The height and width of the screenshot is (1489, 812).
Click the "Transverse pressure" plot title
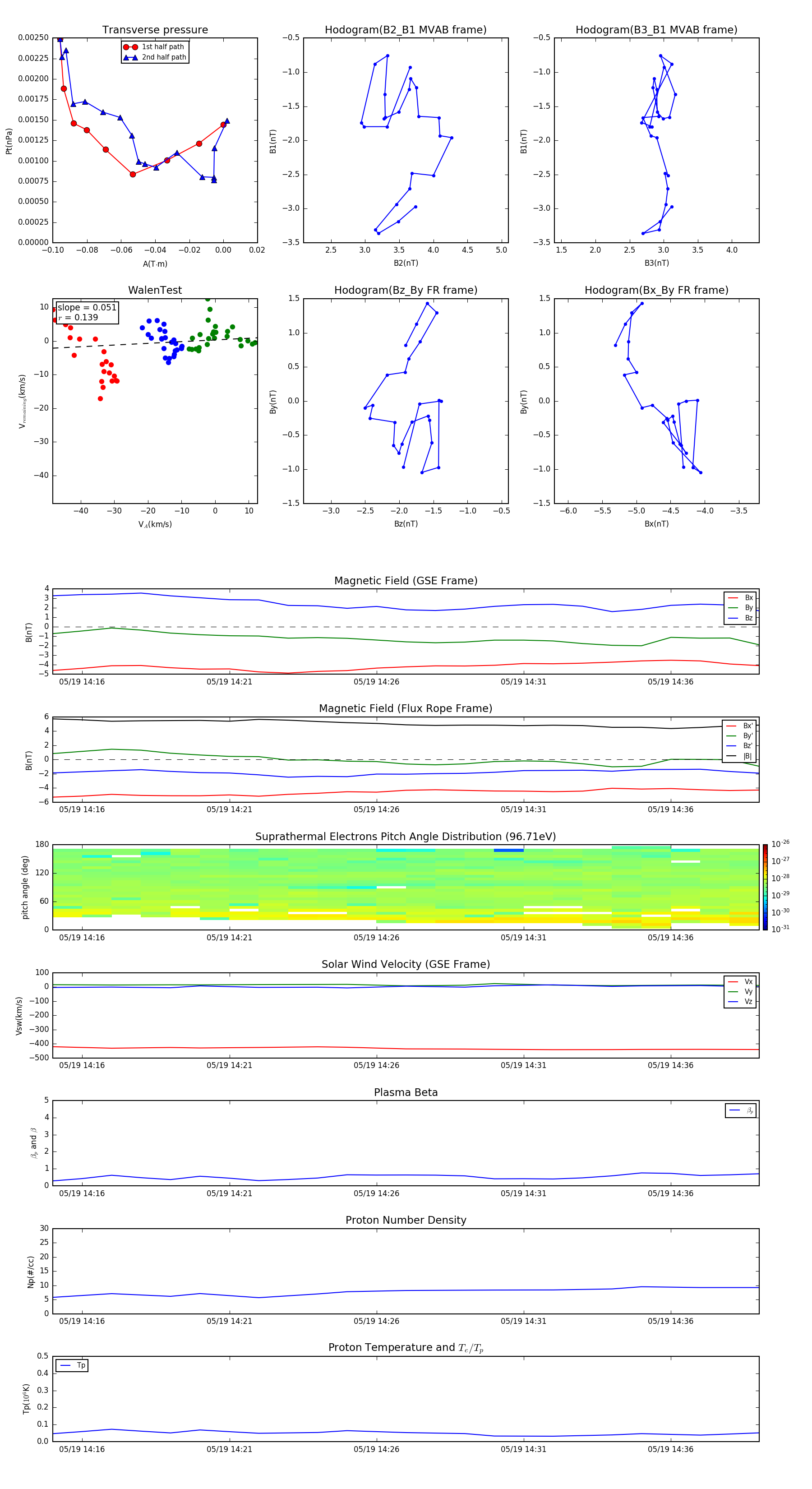tap(155, 30)
